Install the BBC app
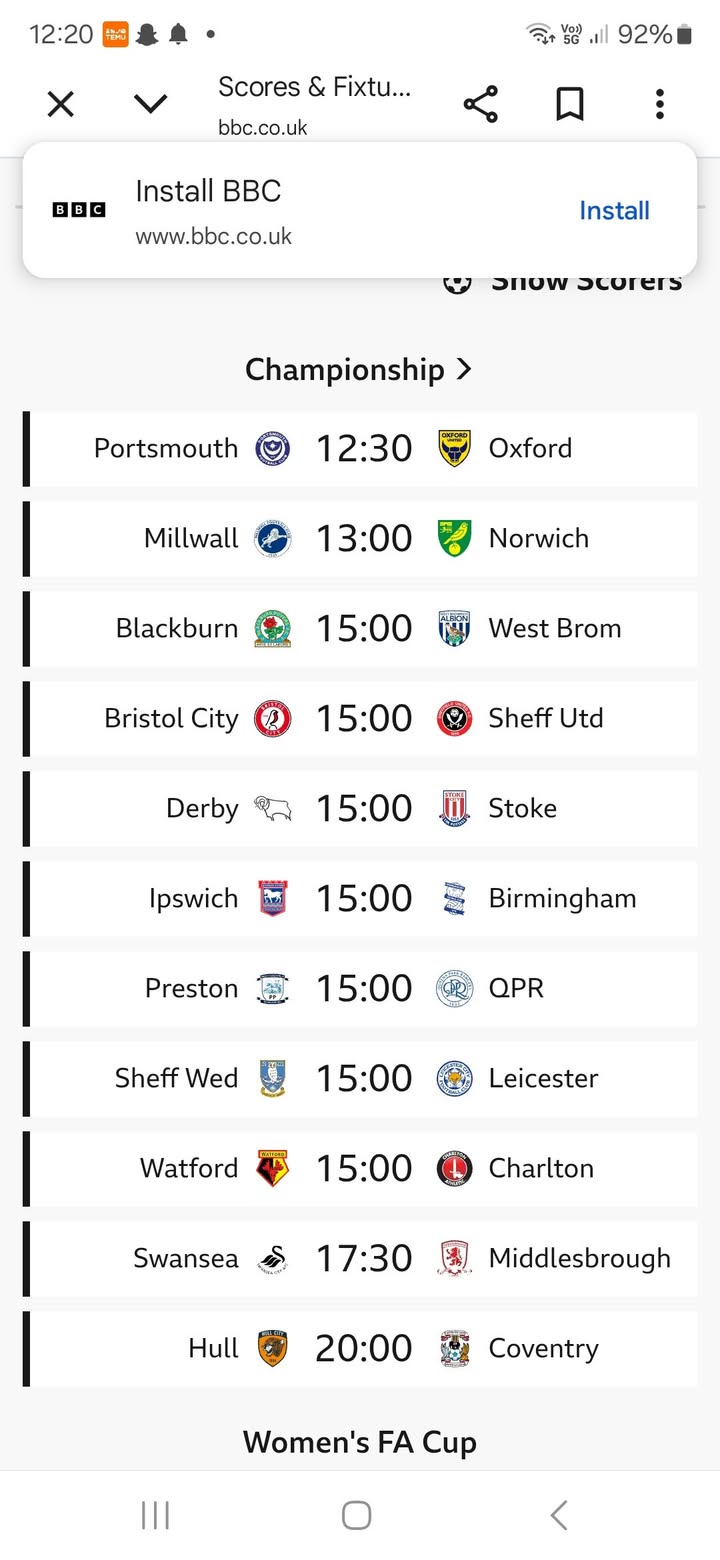The width and height of the screenshot is (720, 1560). tap(614, 210)
